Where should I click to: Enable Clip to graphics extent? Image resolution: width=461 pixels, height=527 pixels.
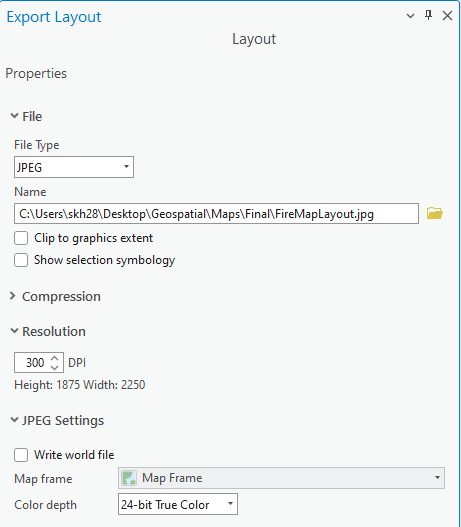pos(21,238)
